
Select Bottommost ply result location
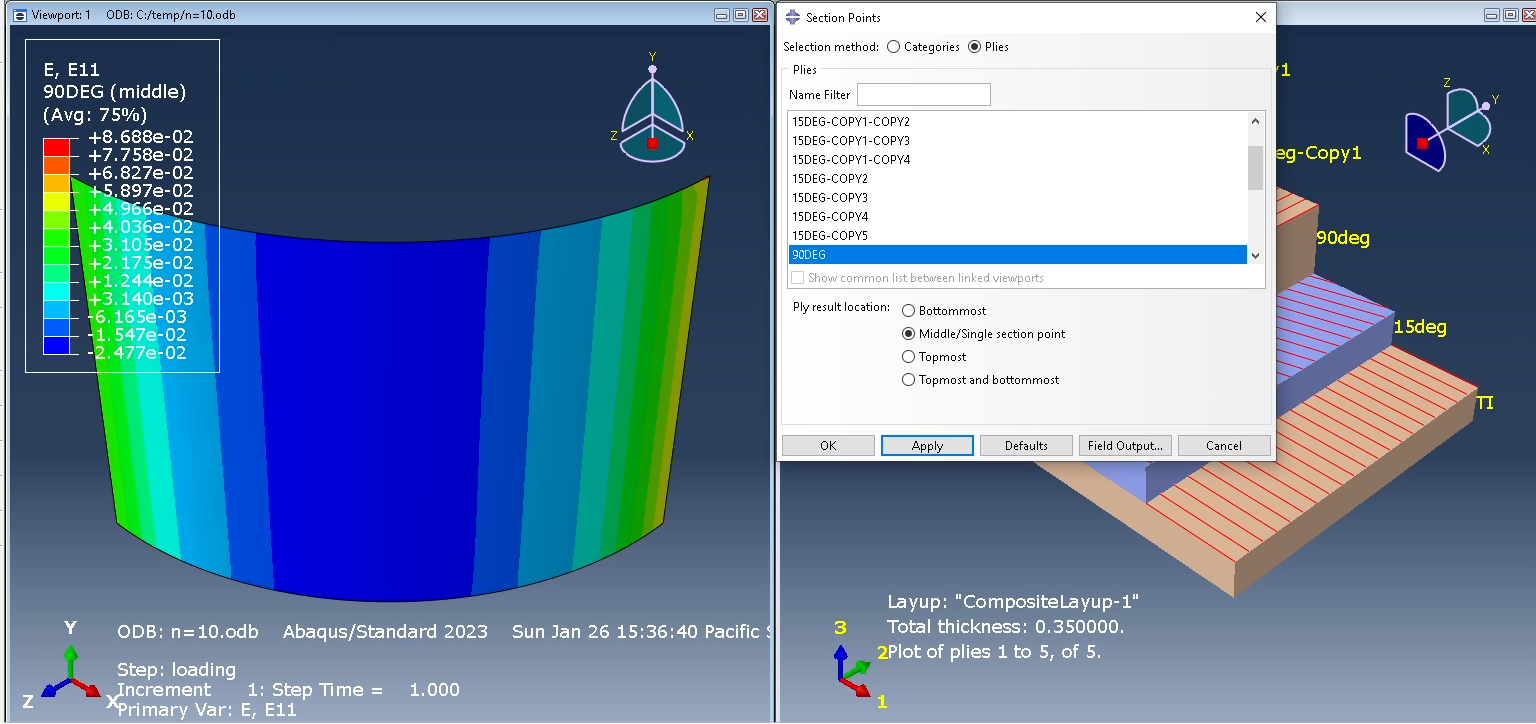click(x=908, y=310)
